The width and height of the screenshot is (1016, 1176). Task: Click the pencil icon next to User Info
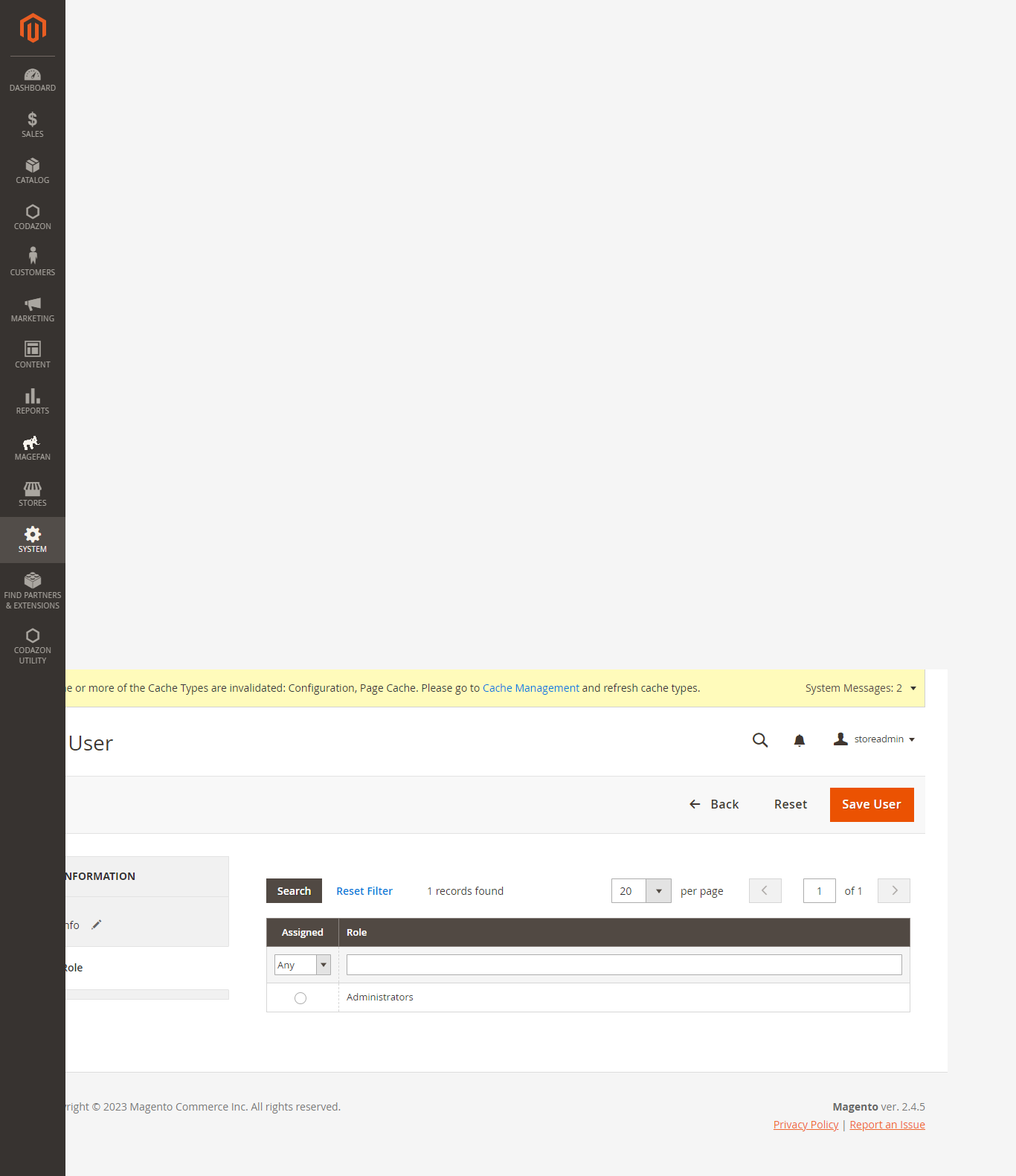(96, 925)
